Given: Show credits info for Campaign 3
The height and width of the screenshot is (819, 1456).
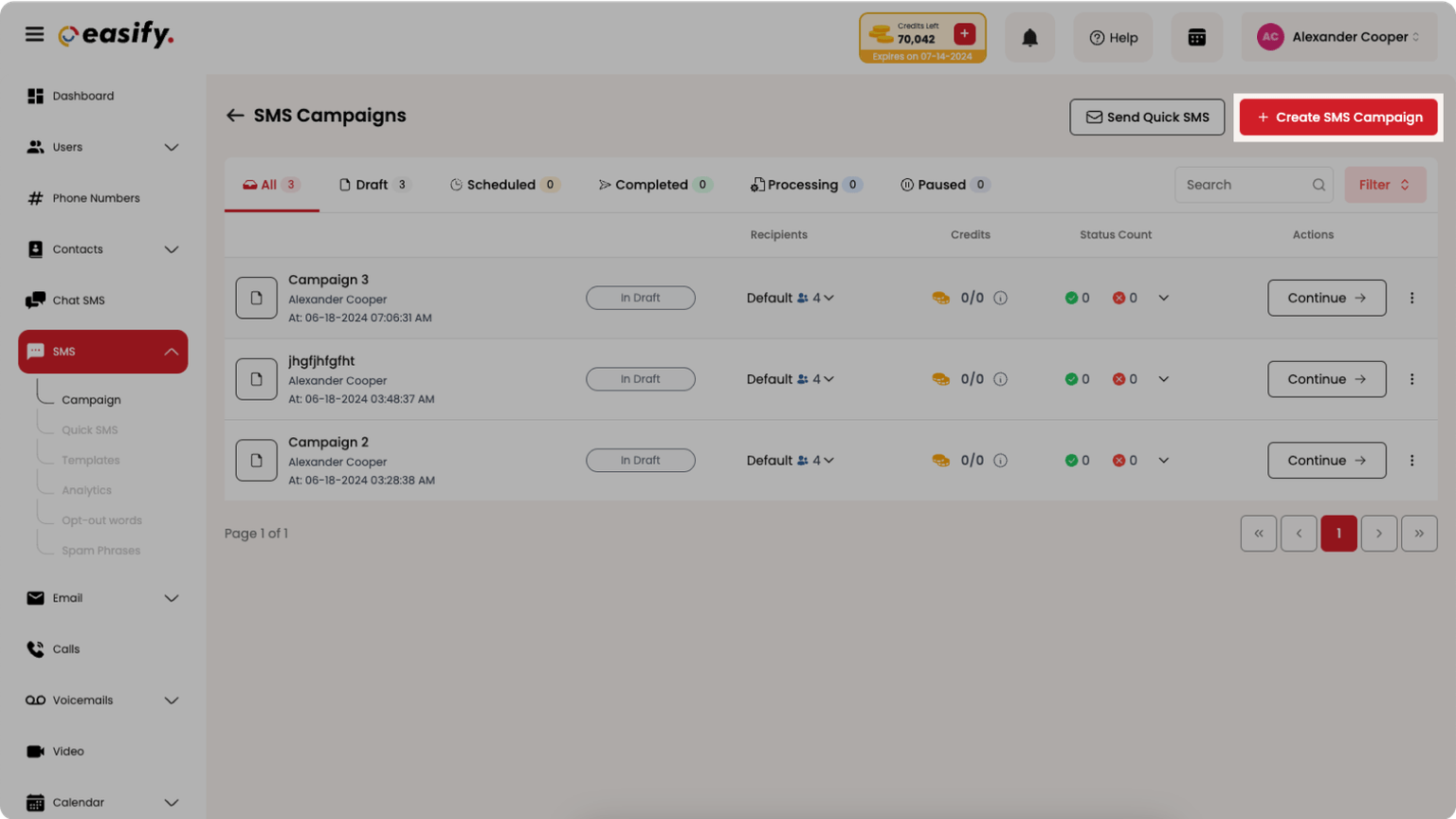Looking at the screenshot, I should click(1000, 298).
